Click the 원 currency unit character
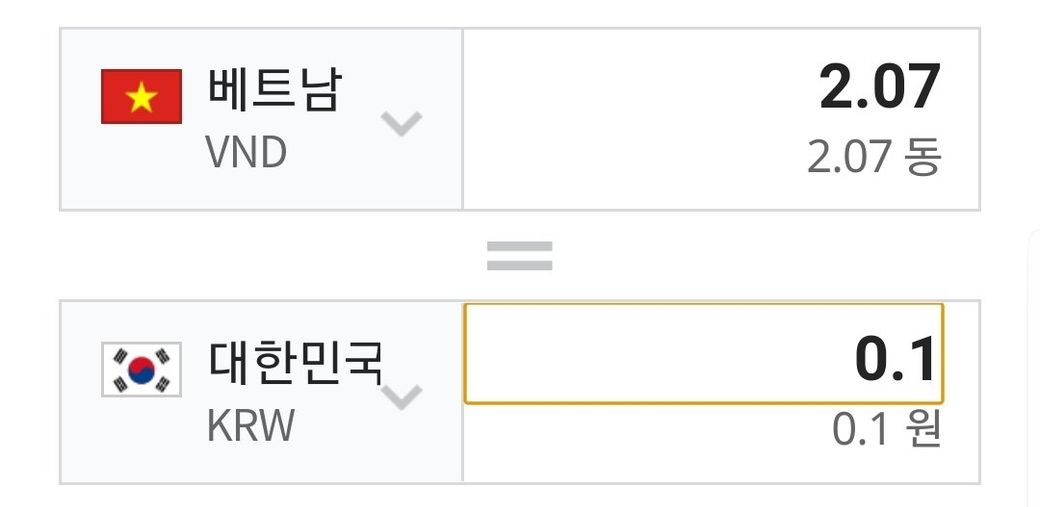Screen dimensions: 1040x507 [924, 430]
